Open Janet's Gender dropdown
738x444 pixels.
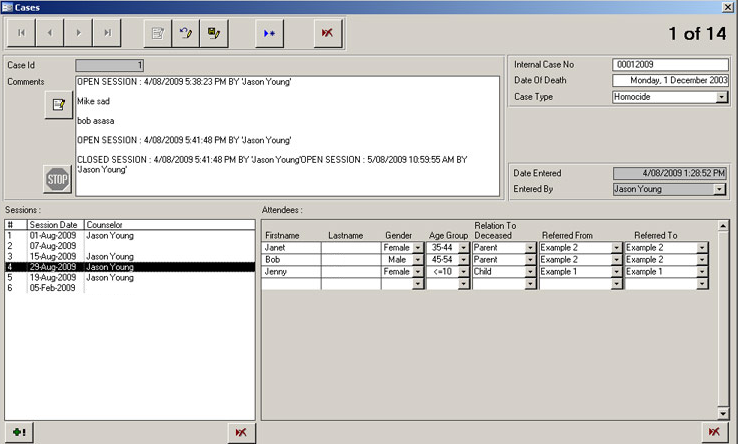click(x=417, y=248)
